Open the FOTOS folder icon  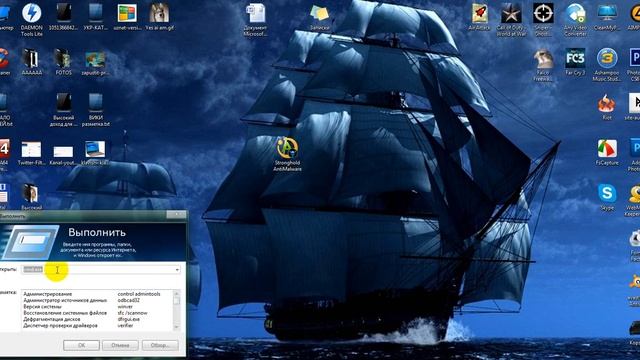[63, 62]
